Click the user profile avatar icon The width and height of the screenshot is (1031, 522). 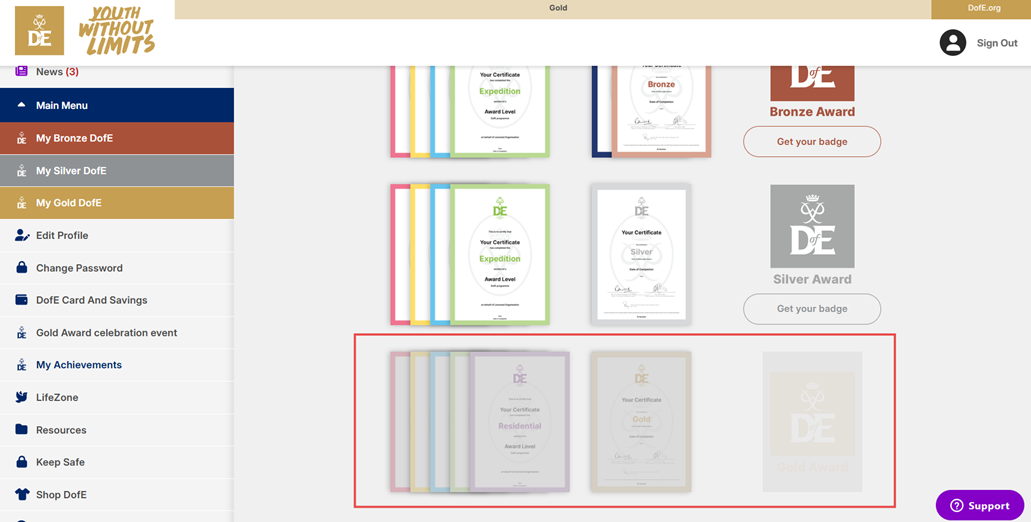pyautogui.click(x=952, y=43)
